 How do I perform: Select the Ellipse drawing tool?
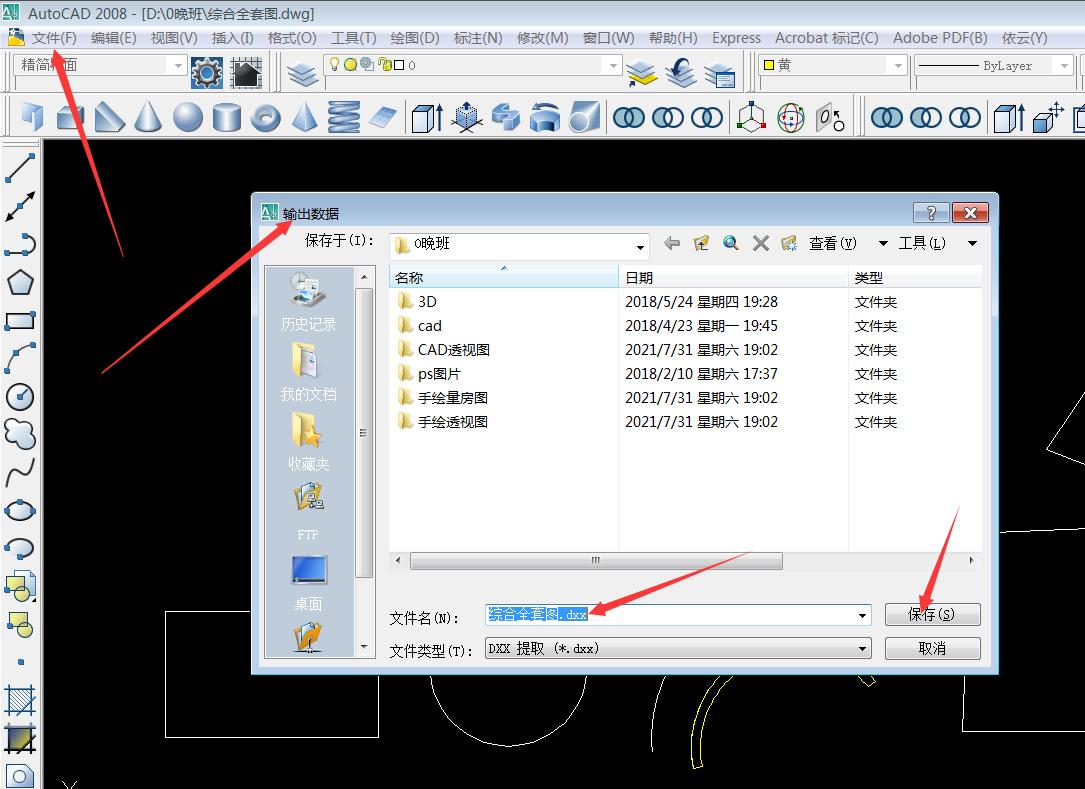[20, 510]
